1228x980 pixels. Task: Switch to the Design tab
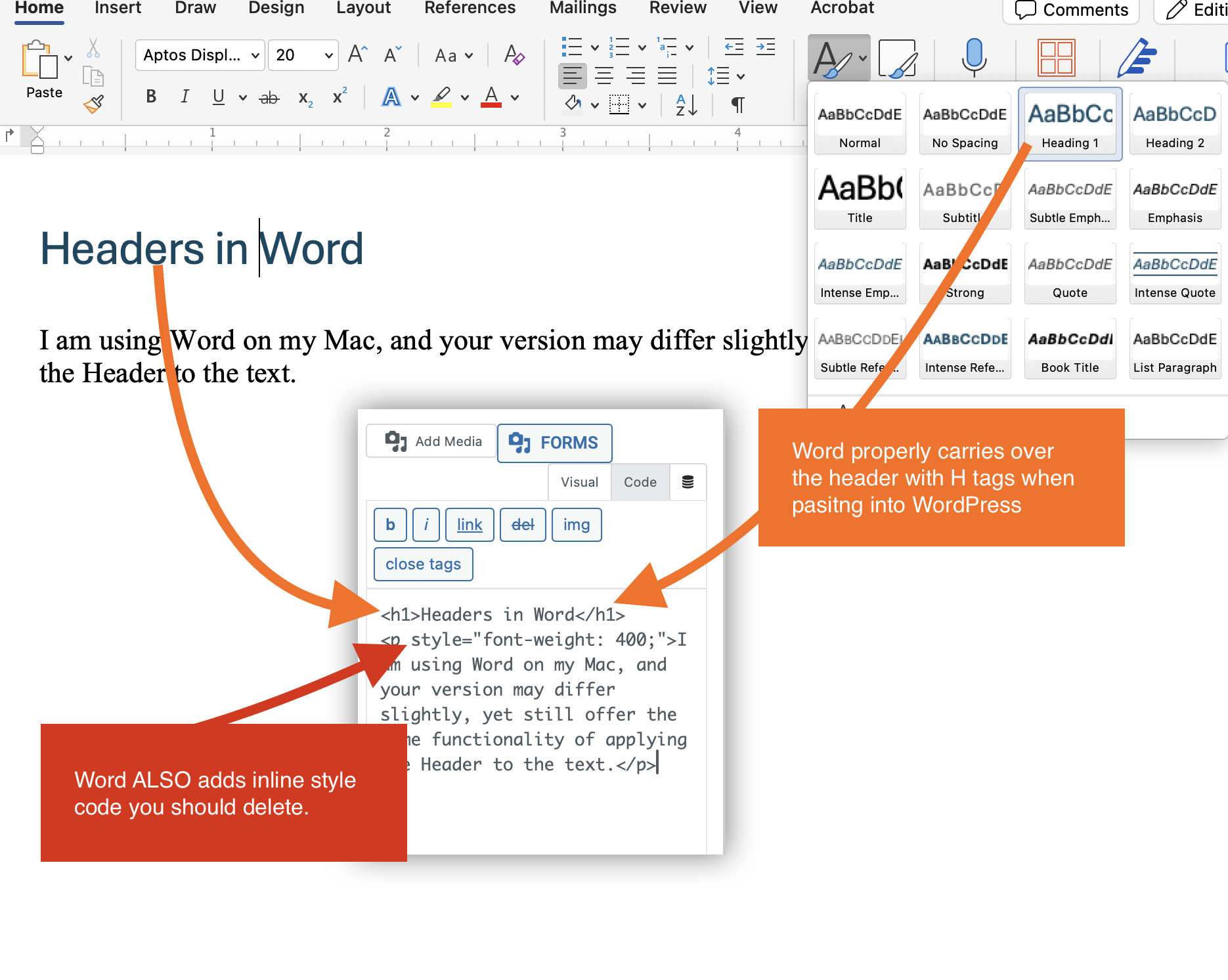tap(276, 8)
